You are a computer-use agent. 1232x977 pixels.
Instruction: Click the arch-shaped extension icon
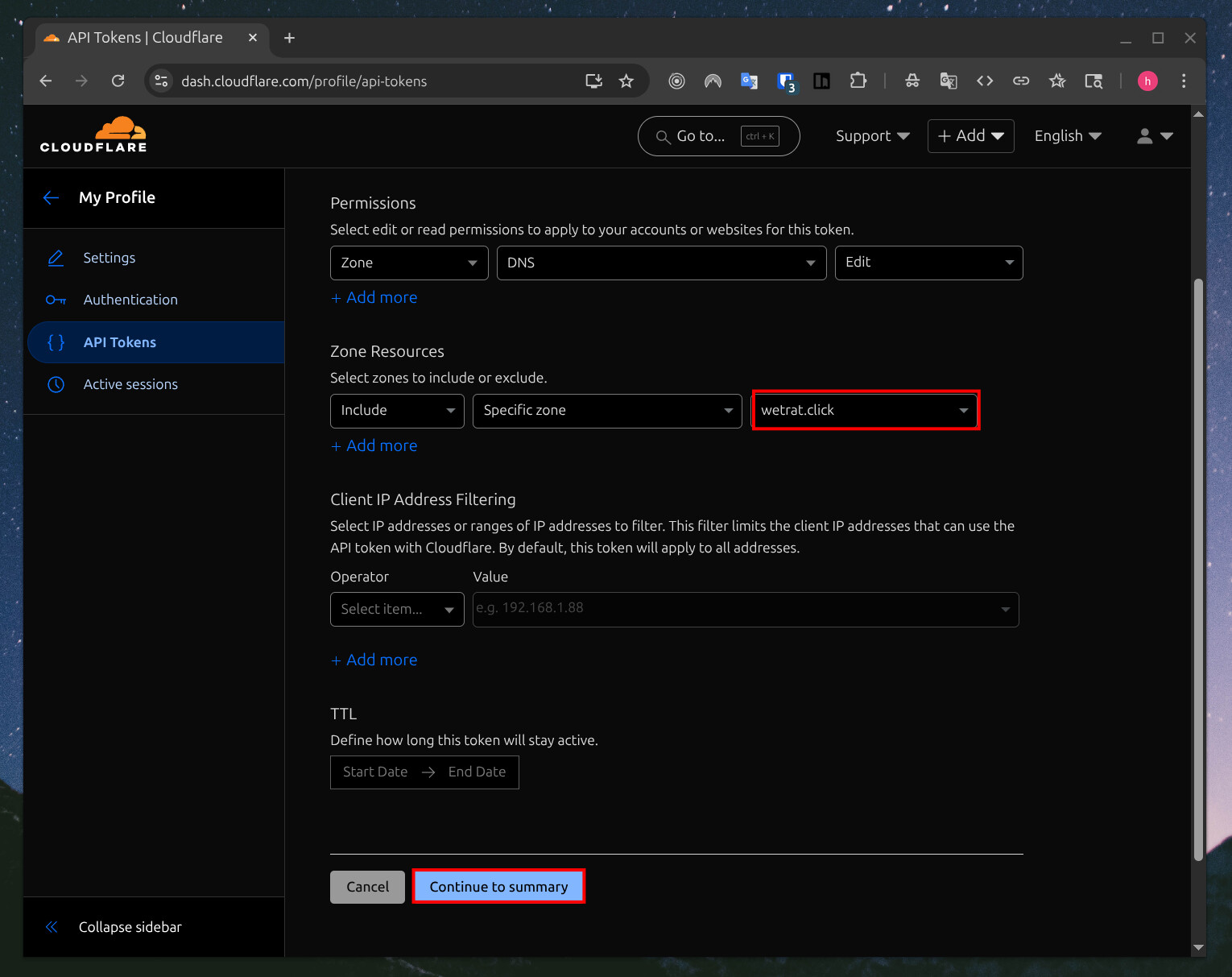pos(713,81)
